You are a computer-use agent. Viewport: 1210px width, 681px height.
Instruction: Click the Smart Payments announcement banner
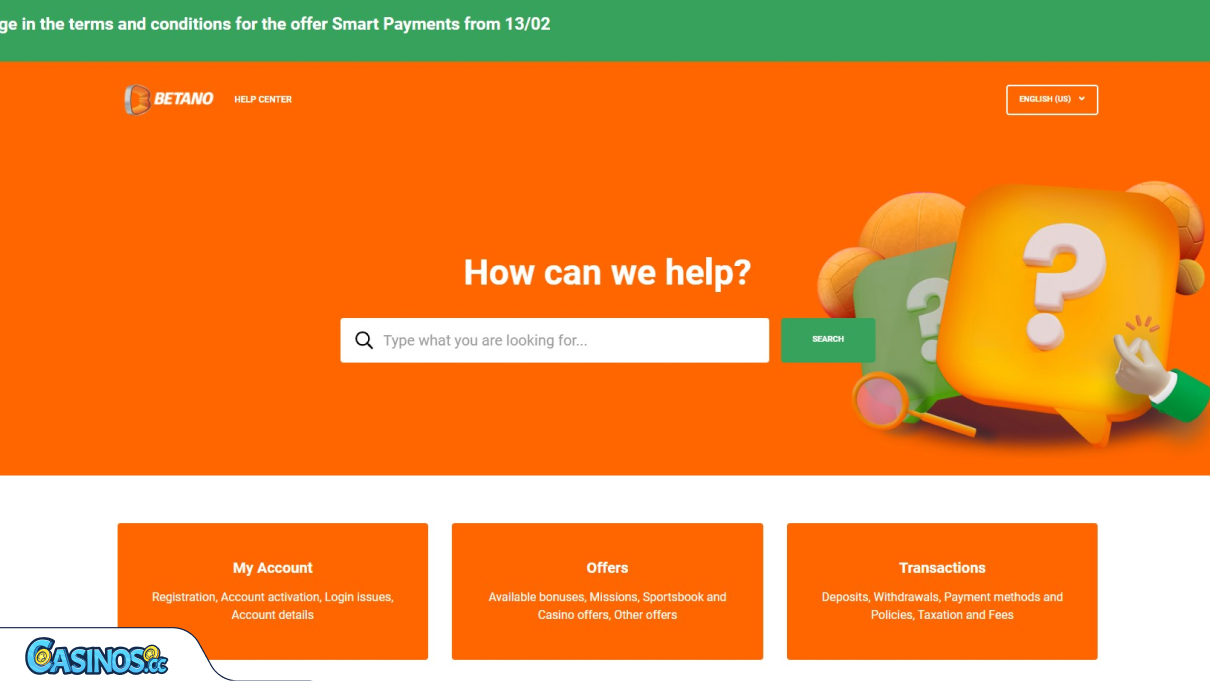pyautogui.click(x=605, y=30)
